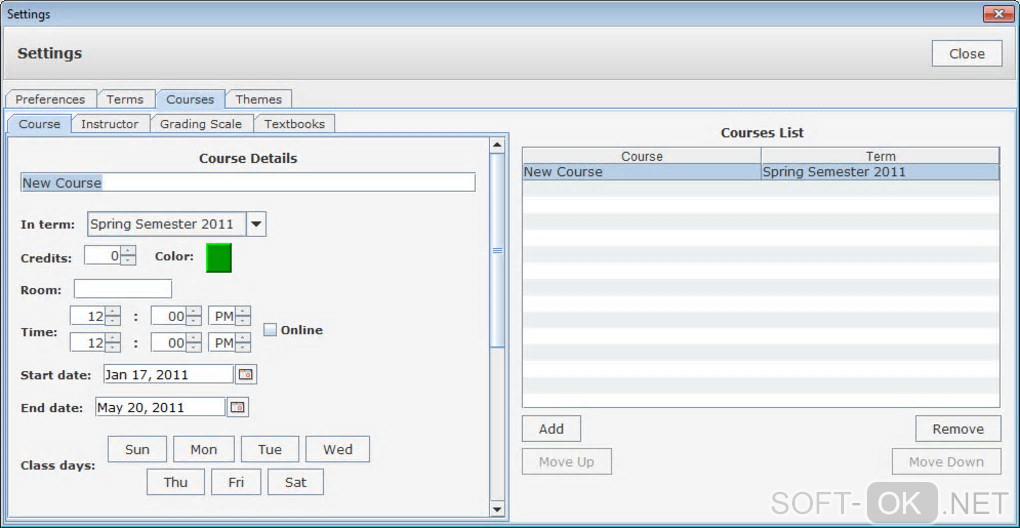This screenshot has height=528, width=1020.
Task: Expand the In term dropdown arrow
Action: (256, 224)
